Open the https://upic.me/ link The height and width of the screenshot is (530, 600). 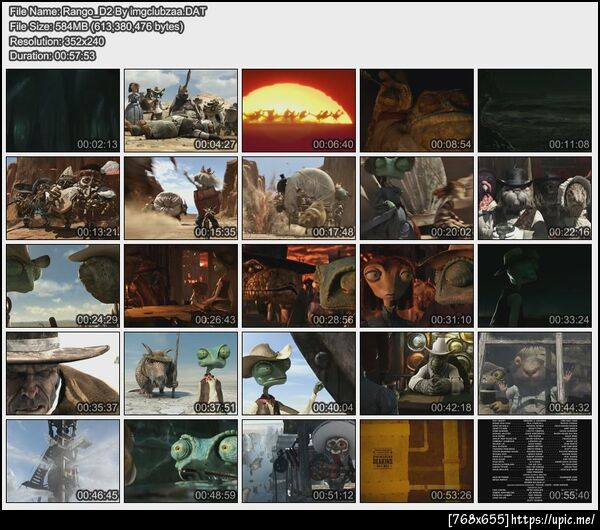(x=553, y=520)
